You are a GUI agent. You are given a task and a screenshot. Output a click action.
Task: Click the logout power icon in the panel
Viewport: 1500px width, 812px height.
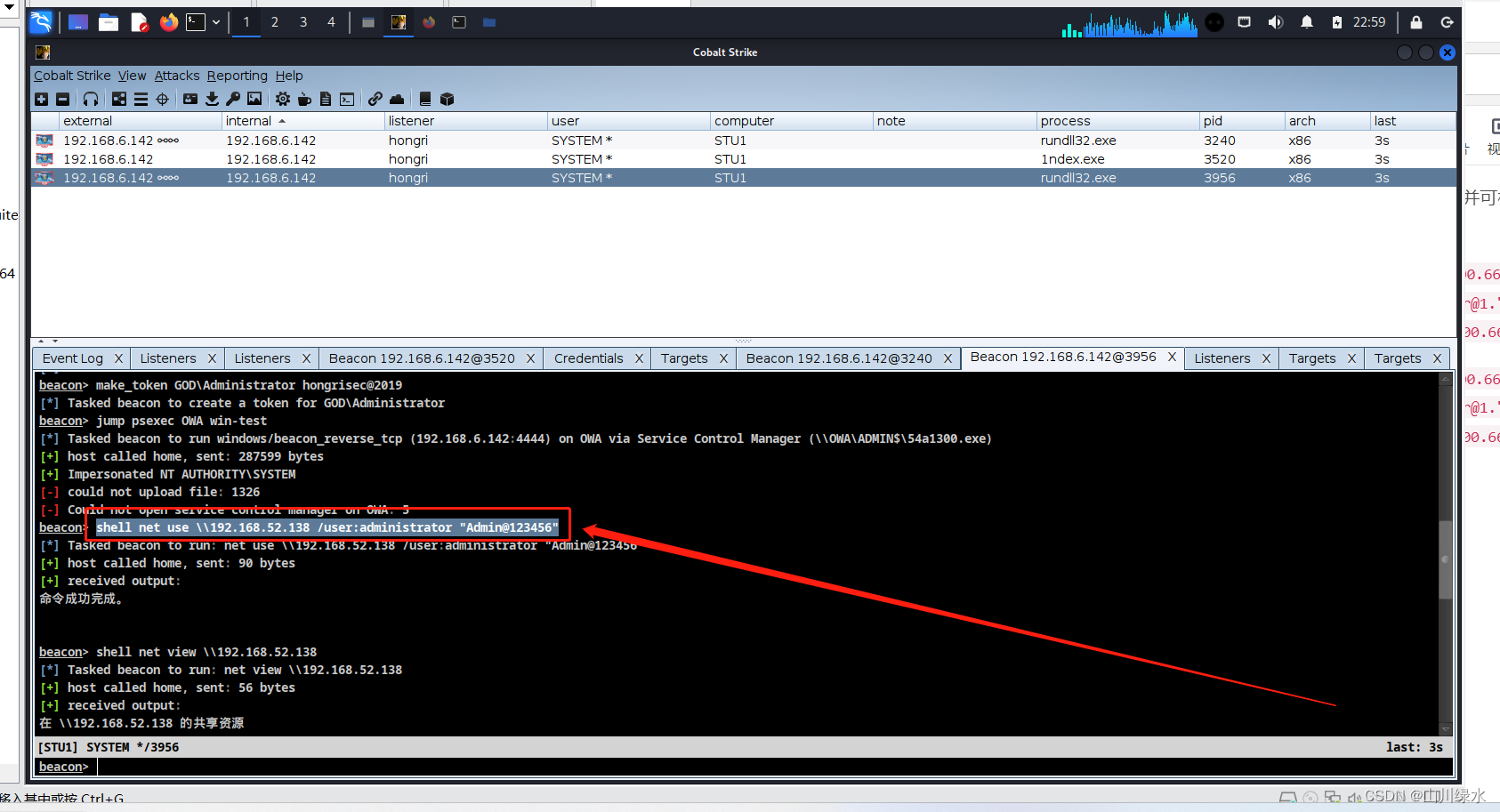point(1448,22)
